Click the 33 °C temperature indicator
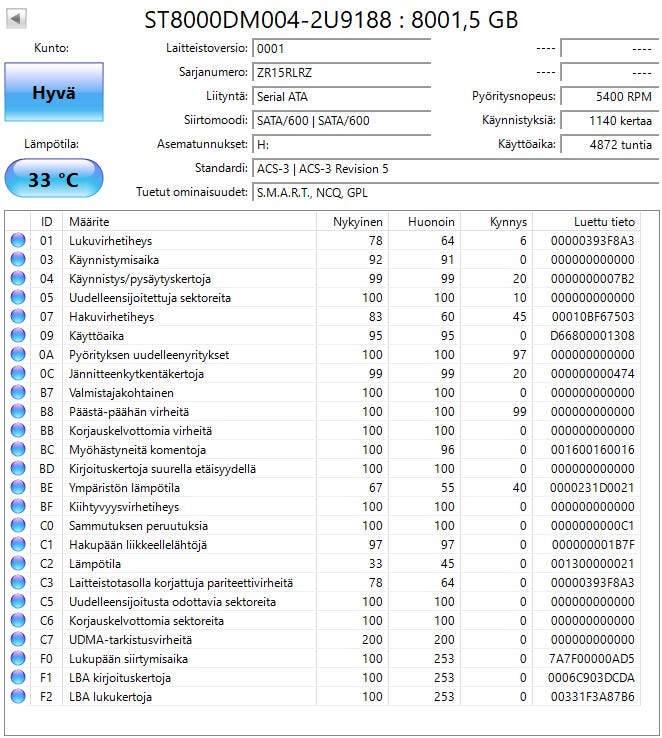The width and height of the screenshot is (662, 738). pos(53,180)
